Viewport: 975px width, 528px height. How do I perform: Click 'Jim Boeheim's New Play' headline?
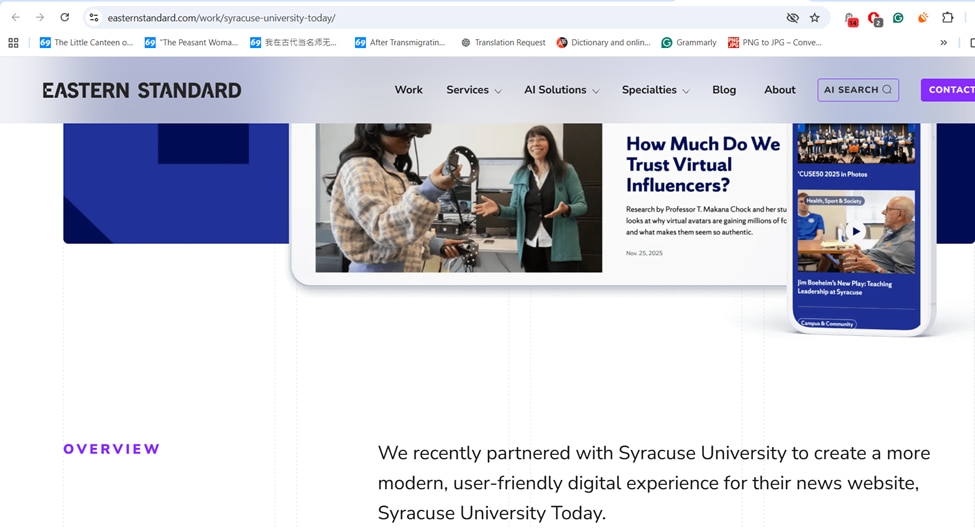point(844,287)
